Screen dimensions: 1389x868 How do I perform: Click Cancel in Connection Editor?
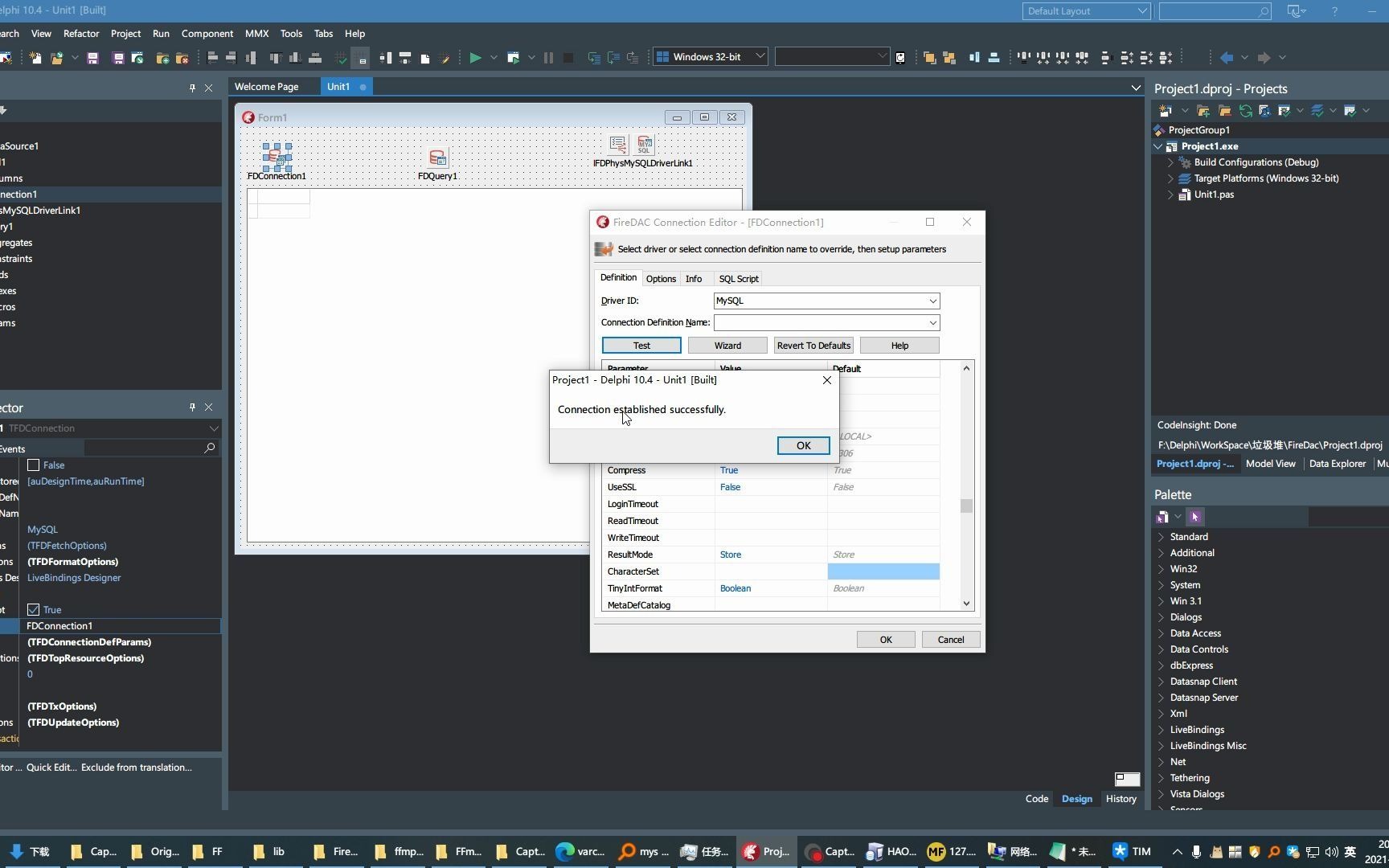(950, 640)
